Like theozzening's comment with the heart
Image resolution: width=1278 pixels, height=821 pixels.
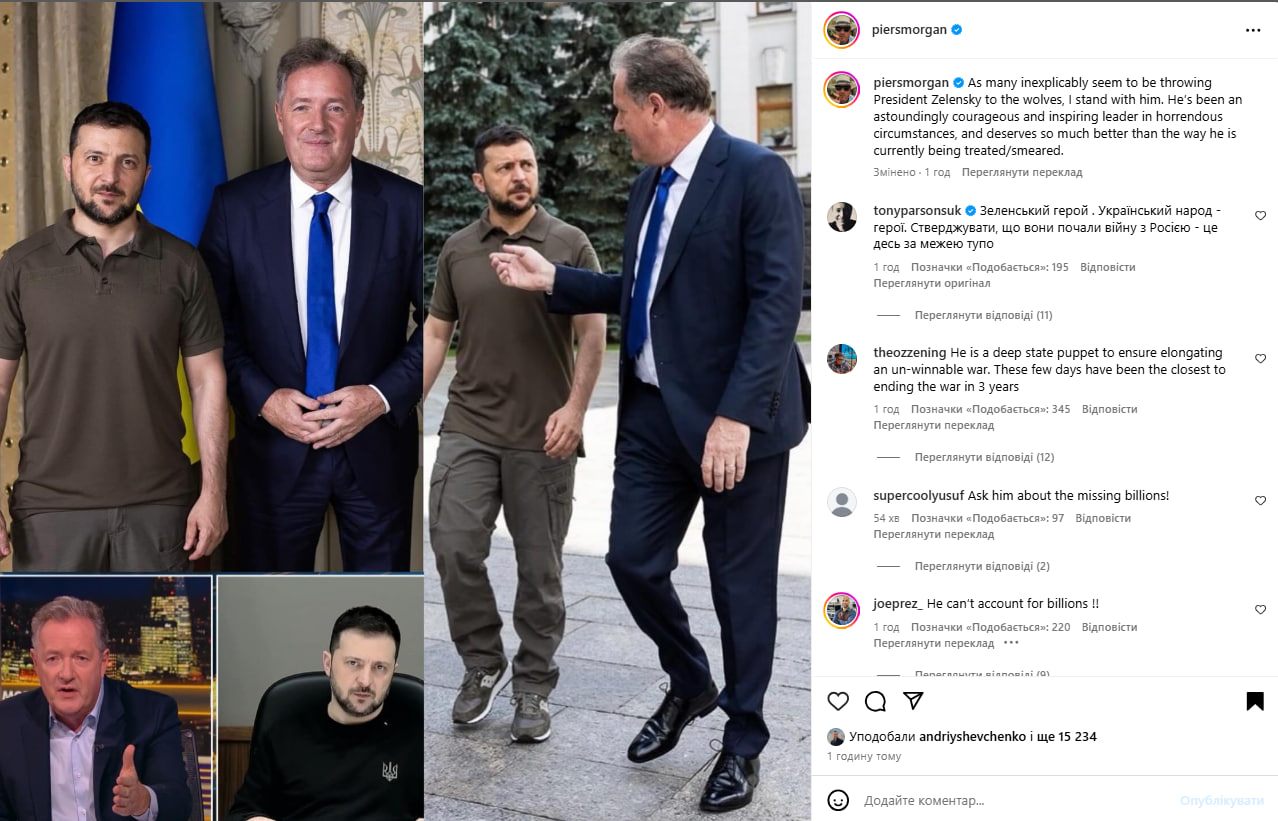(x=1260, y=358)
